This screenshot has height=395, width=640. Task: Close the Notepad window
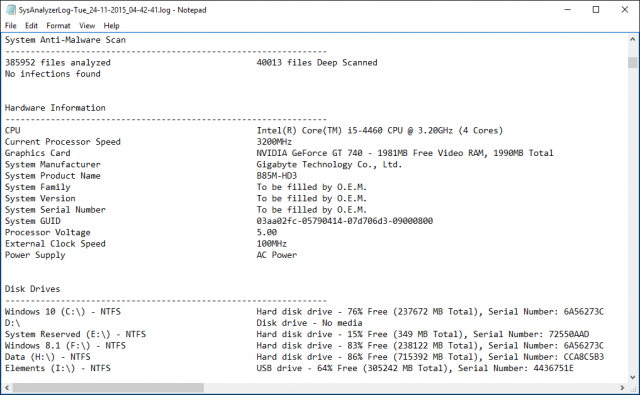tap(624, 10)
